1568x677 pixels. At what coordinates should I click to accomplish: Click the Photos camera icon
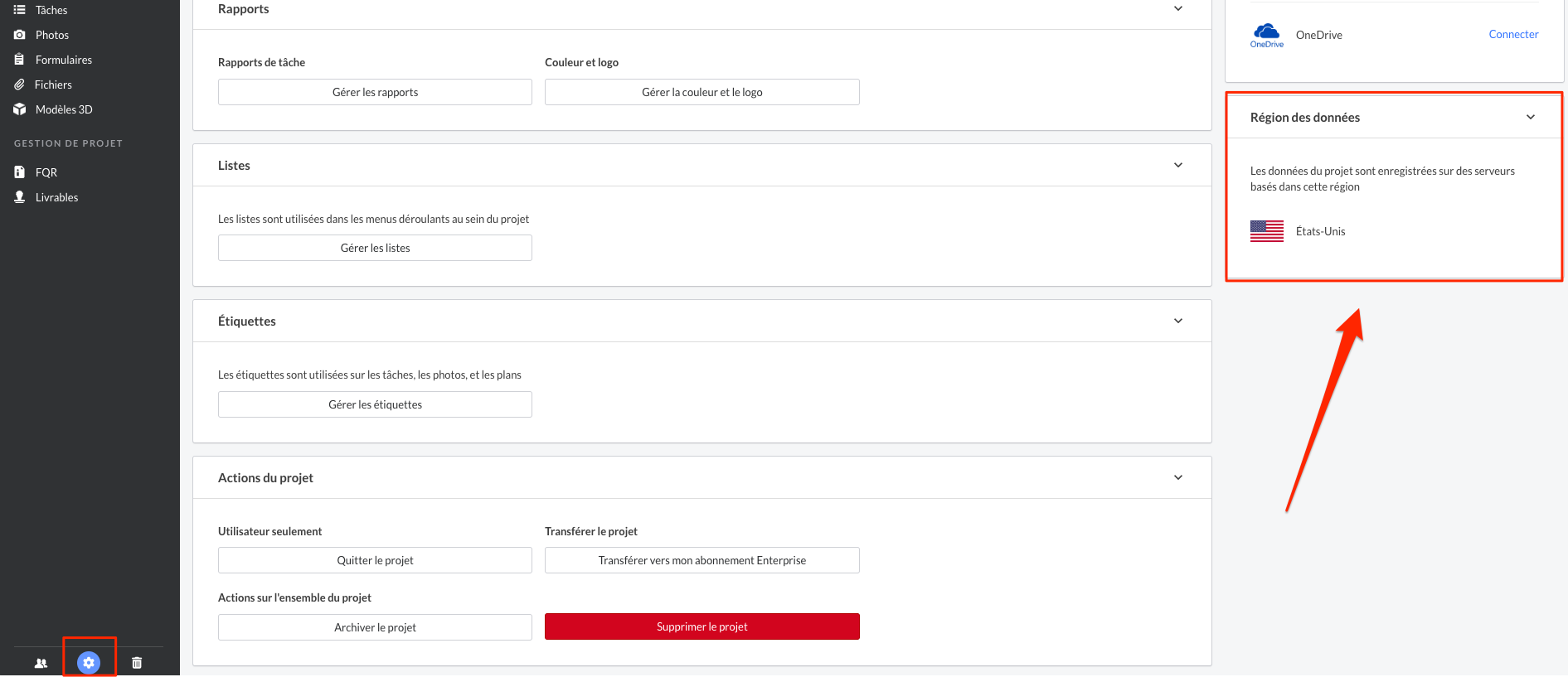point(19,35)
